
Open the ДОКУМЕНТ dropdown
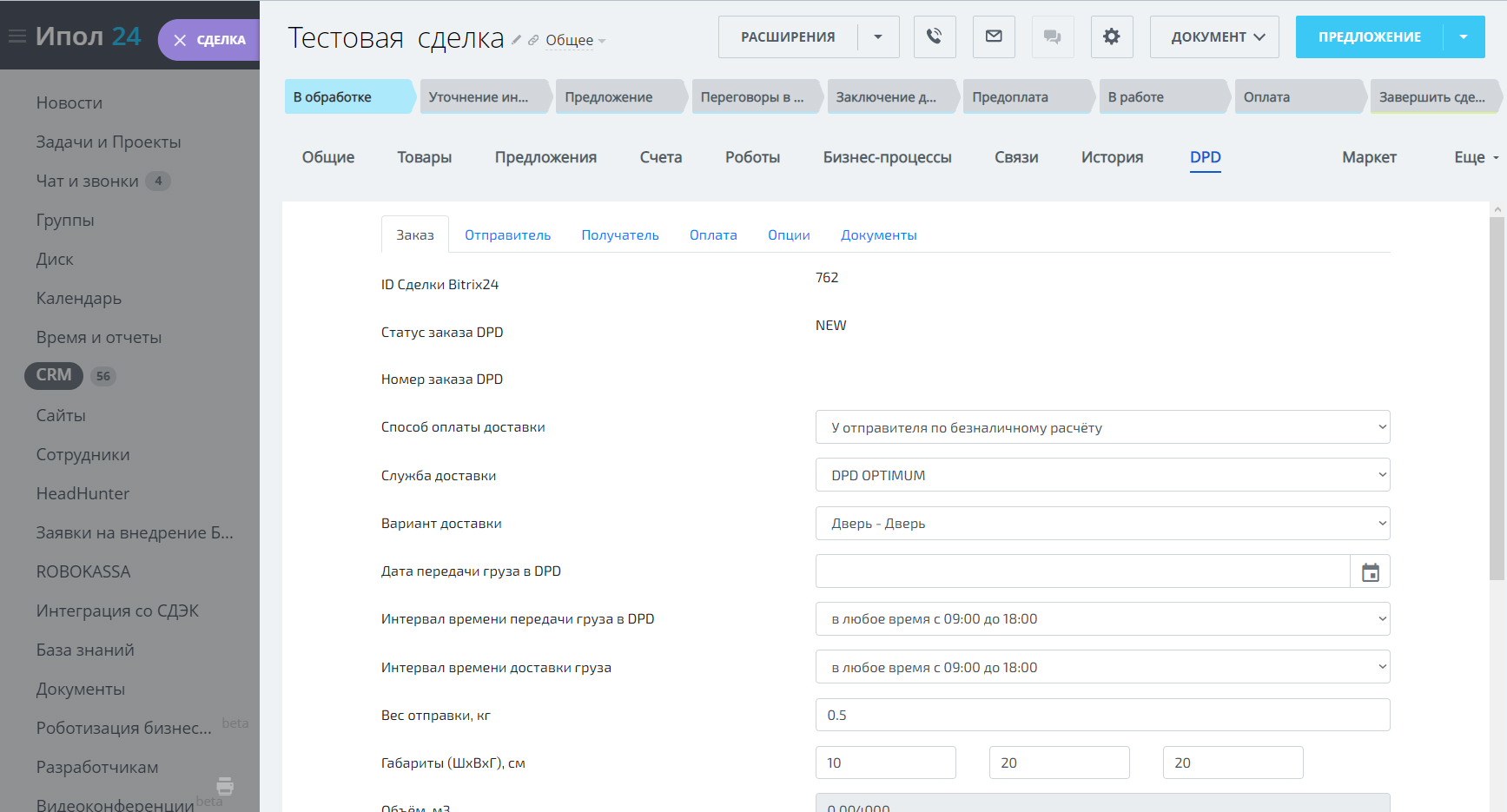point(1214,36)
